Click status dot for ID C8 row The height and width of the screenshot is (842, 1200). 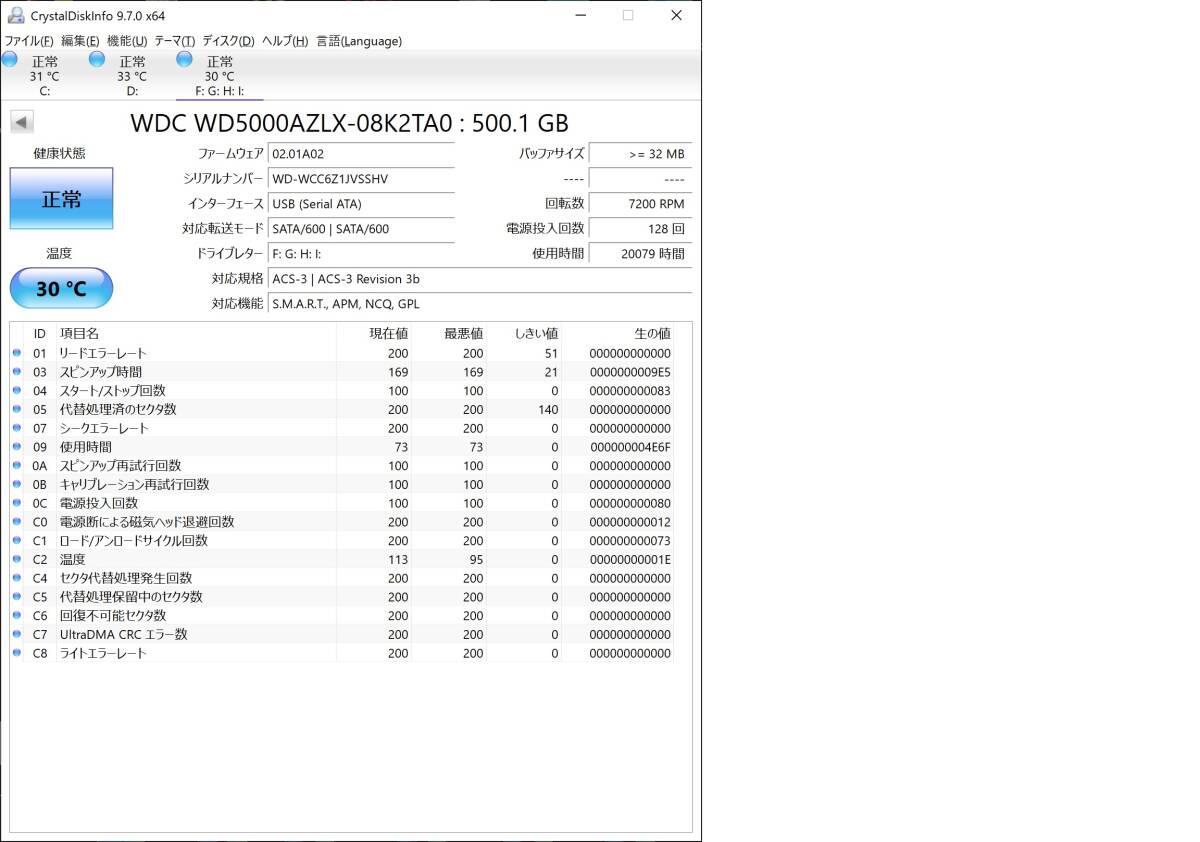pyautogui.click(x=16, y=653)
